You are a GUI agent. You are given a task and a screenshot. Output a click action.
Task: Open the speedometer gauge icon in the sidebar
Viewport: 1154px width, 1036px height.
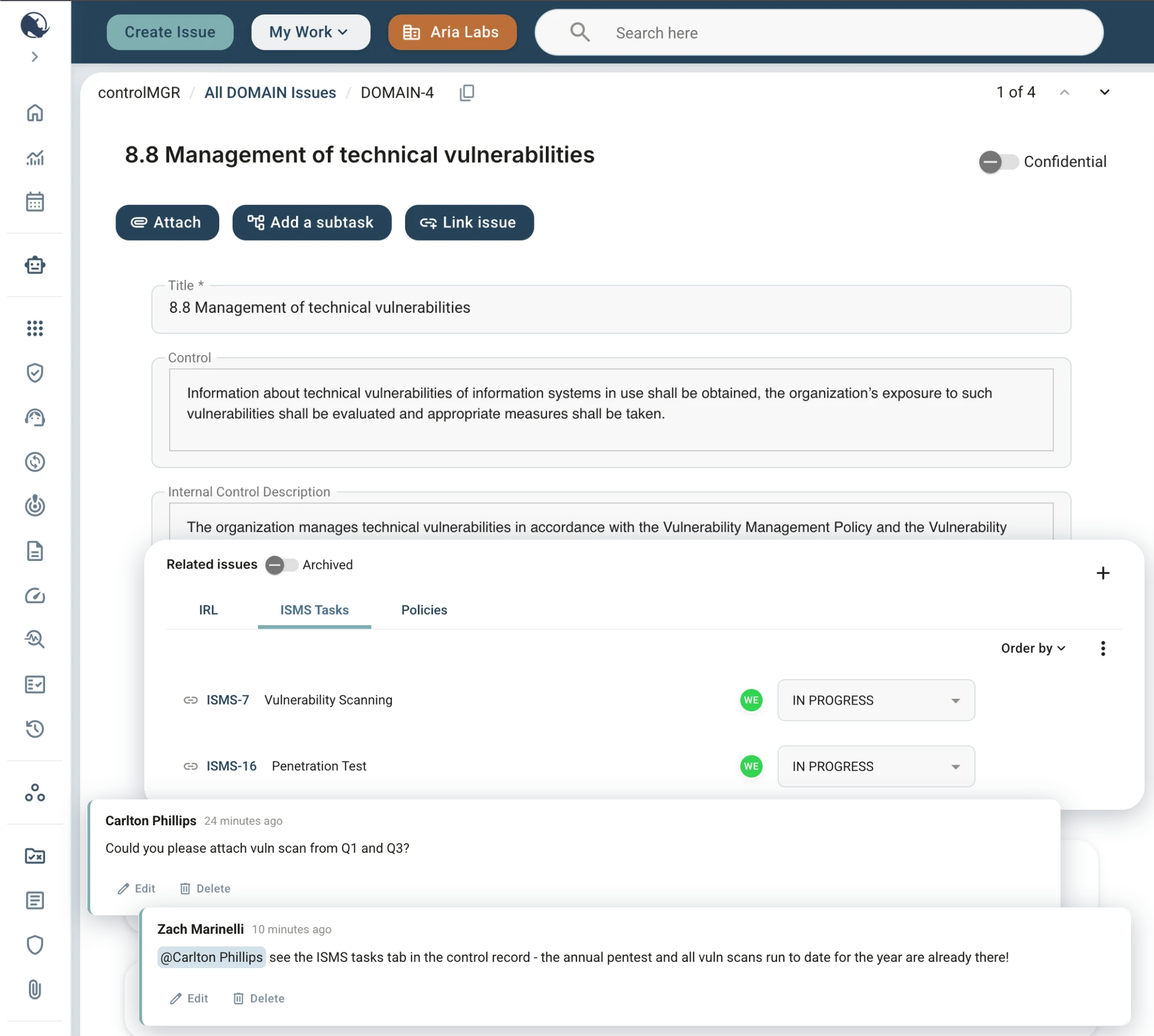35,596
